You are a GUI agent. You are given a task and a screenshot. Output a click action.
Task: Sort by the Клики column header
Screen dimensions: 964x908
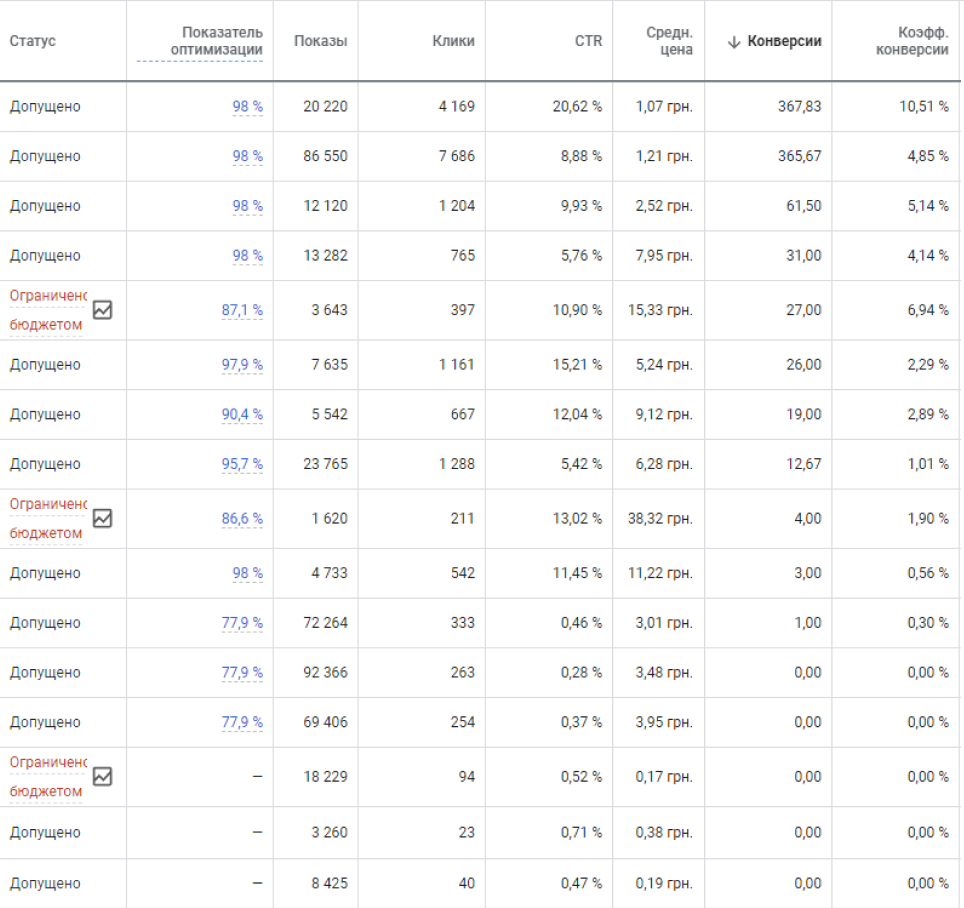(453, 41)
